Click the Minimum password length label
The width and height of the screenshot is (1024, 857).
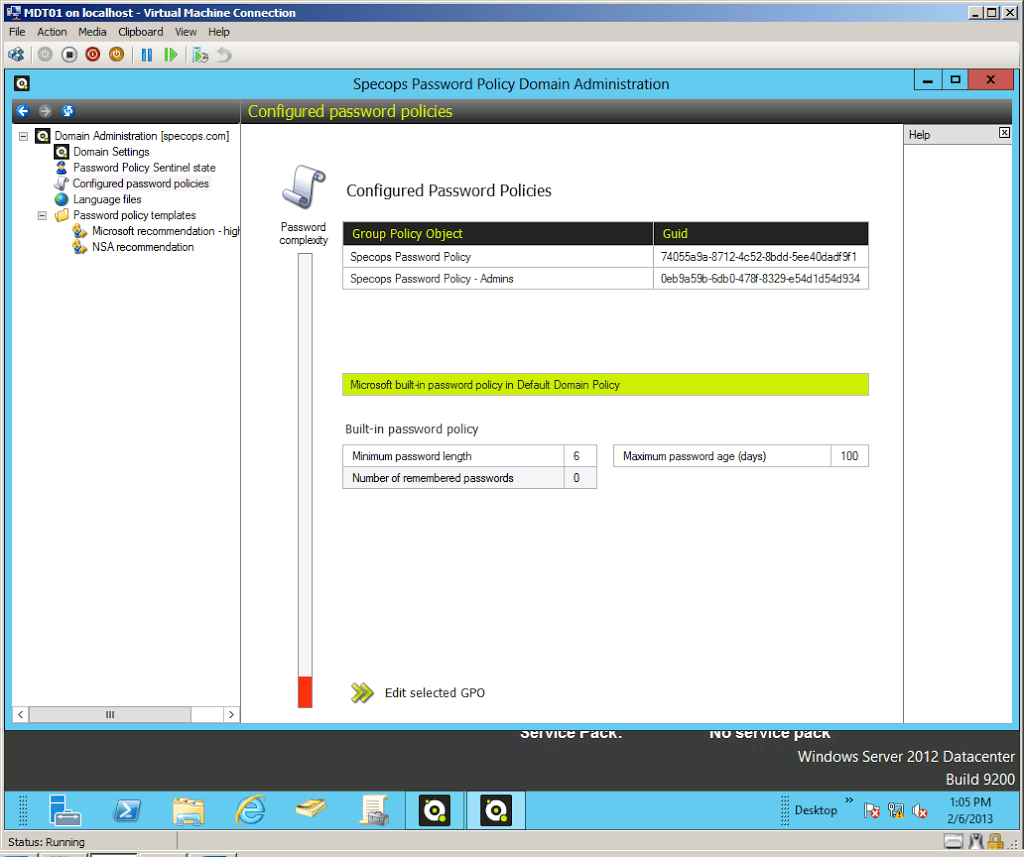click(x=411, y=456)
